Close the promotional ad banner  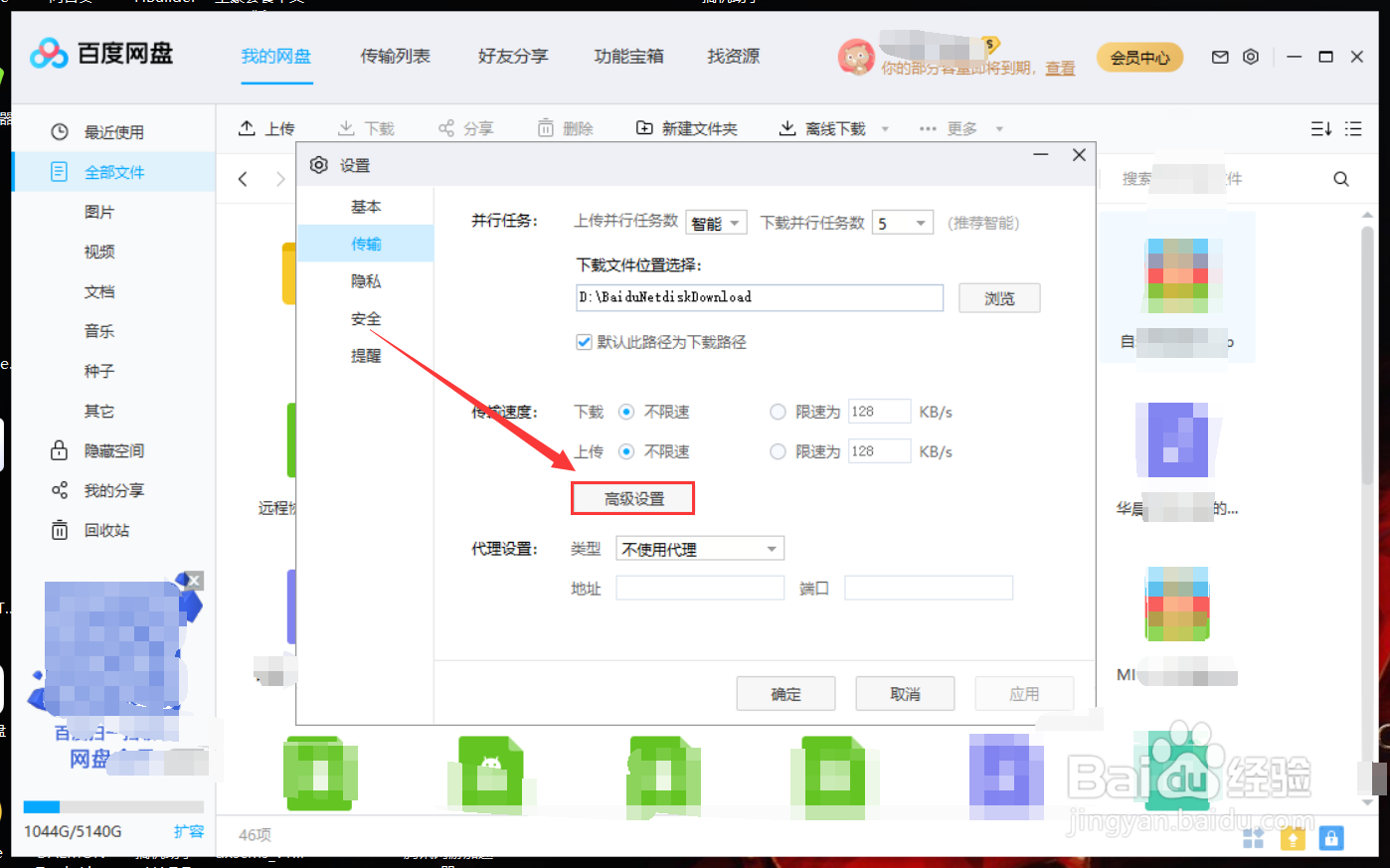[x=194, y=581]
